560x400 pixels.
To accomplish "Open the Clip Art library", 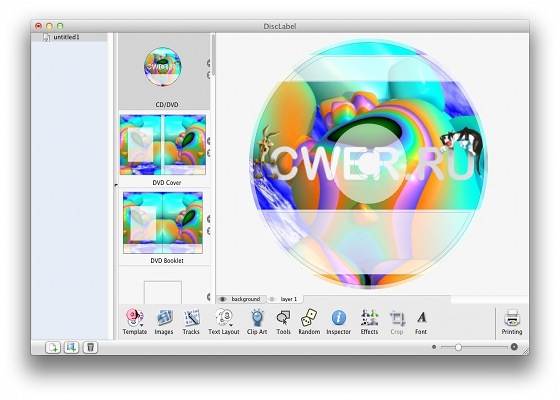I will coord(257,322).
